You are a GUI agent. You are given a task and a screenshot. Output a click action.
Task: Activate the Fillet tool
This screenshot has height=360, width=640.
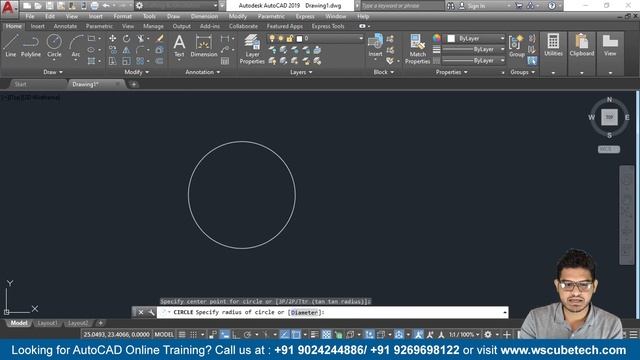141,50
